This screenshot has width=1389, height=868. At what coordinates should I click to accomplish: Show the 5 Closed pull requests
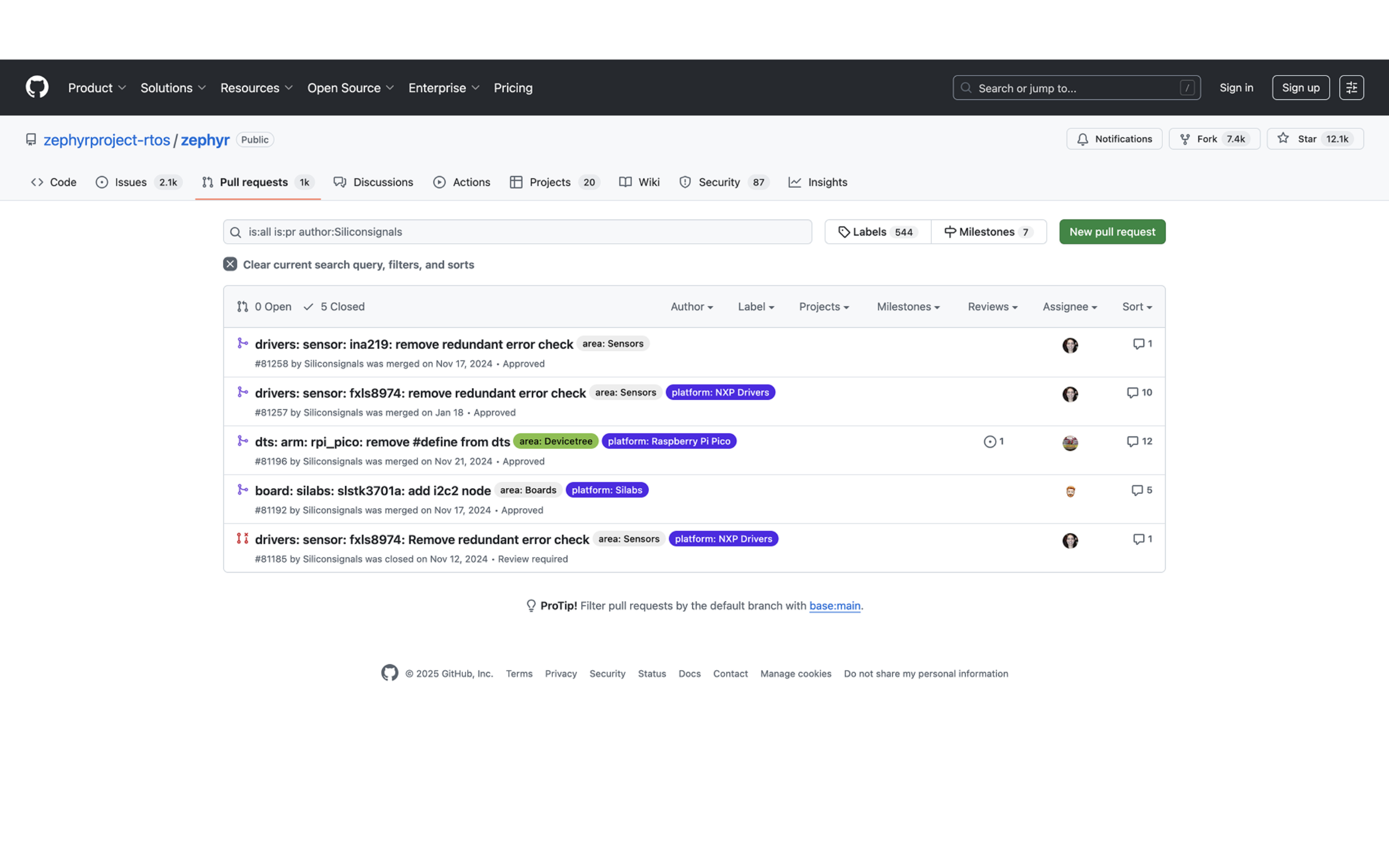(334, 307)
